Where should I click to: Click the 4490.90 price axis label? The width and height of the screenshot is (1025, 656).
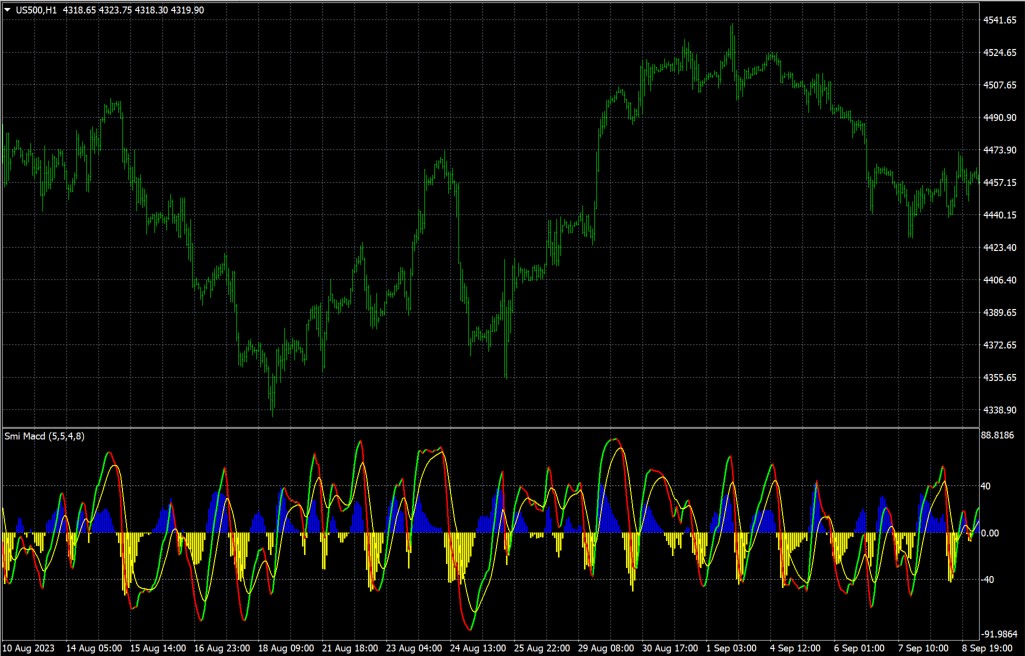tap(1000, 118)
